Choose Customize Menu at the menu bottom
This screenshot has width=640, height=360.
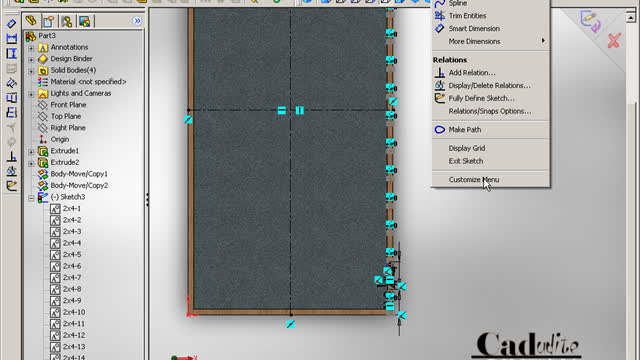pos(491,180)
